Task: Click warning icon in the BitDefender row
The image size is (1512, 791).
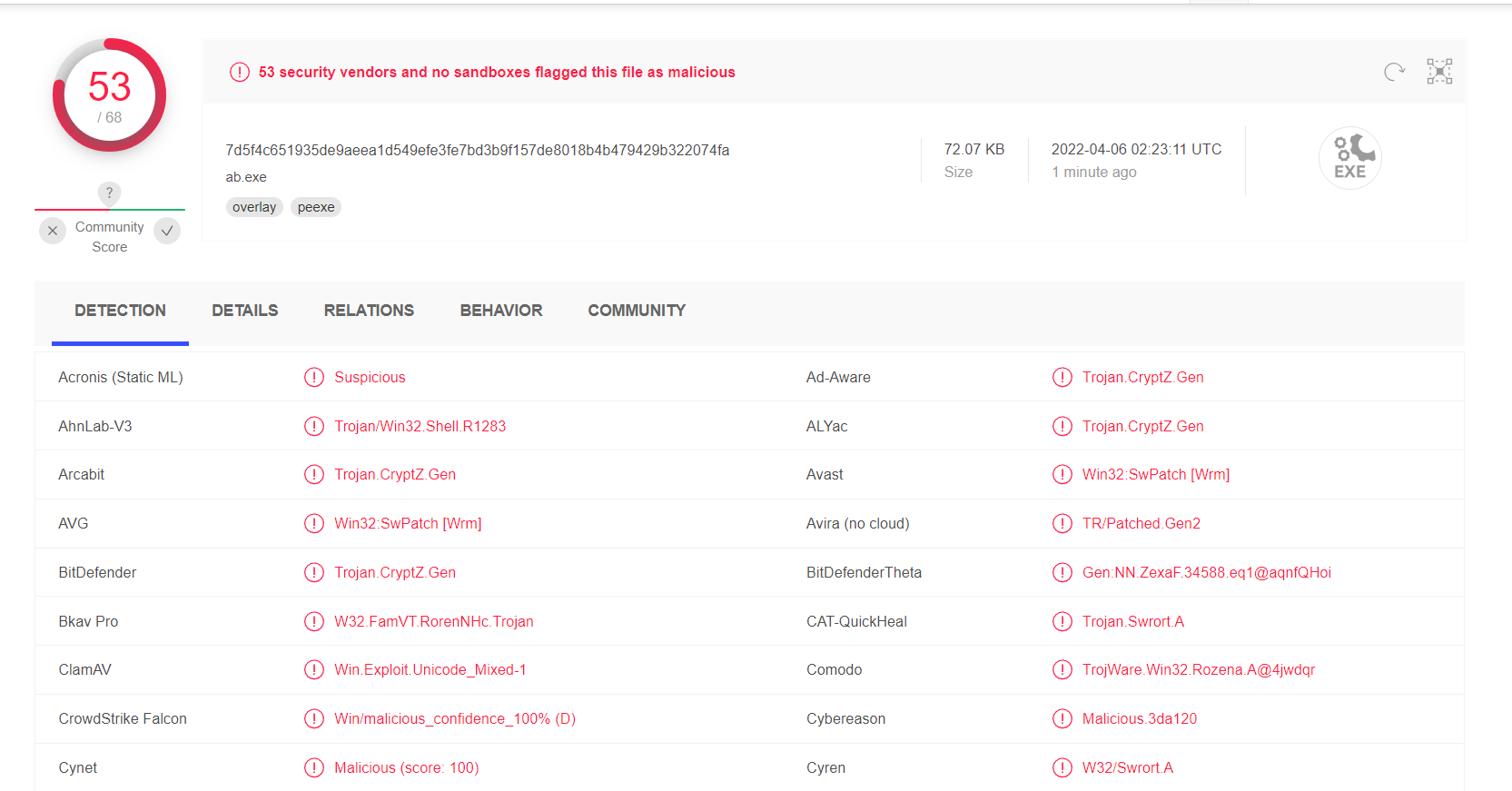Action: (314, 572)
